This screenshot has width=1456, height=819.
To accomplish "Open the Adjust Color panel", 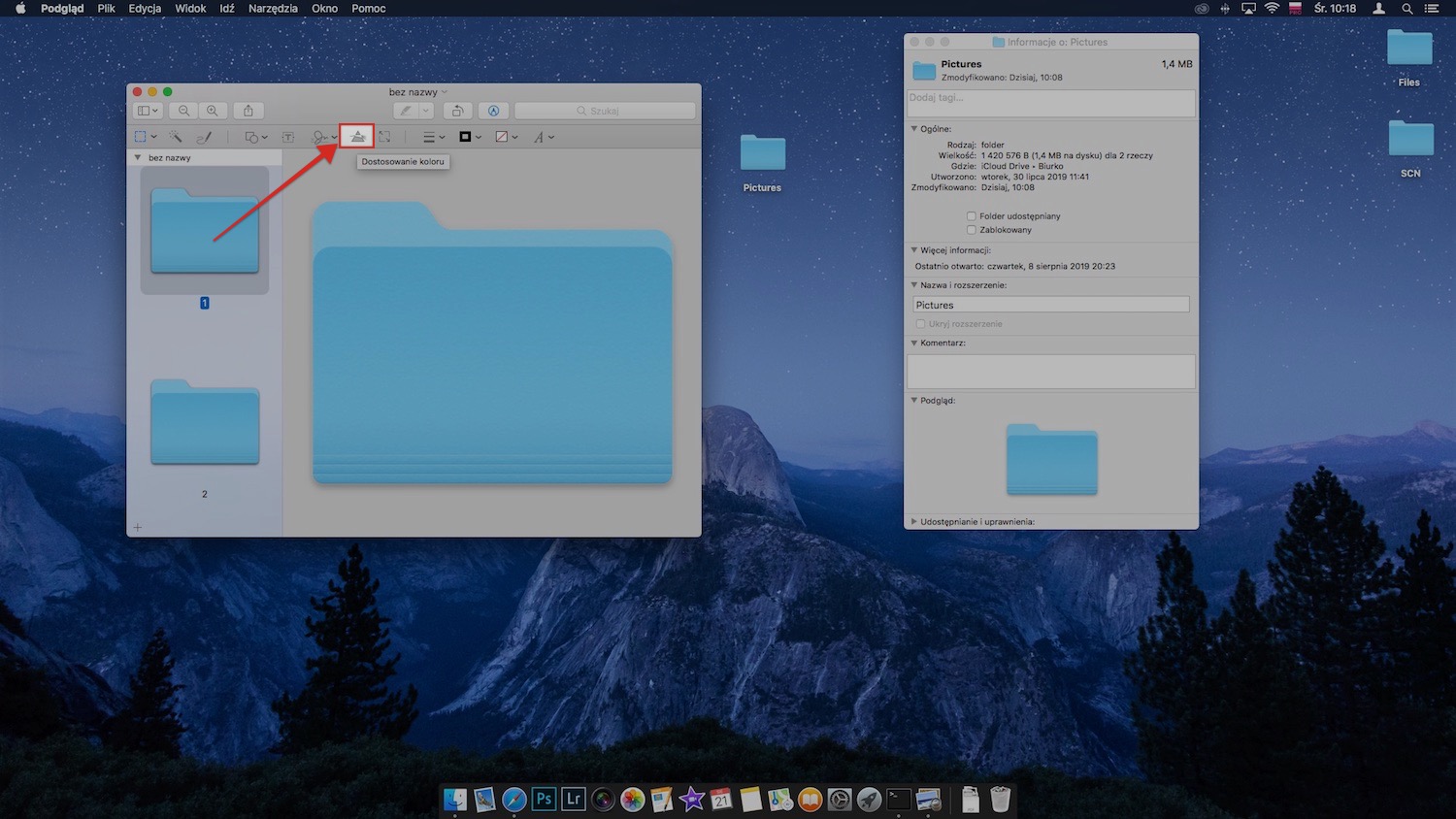I will (356, 136).
